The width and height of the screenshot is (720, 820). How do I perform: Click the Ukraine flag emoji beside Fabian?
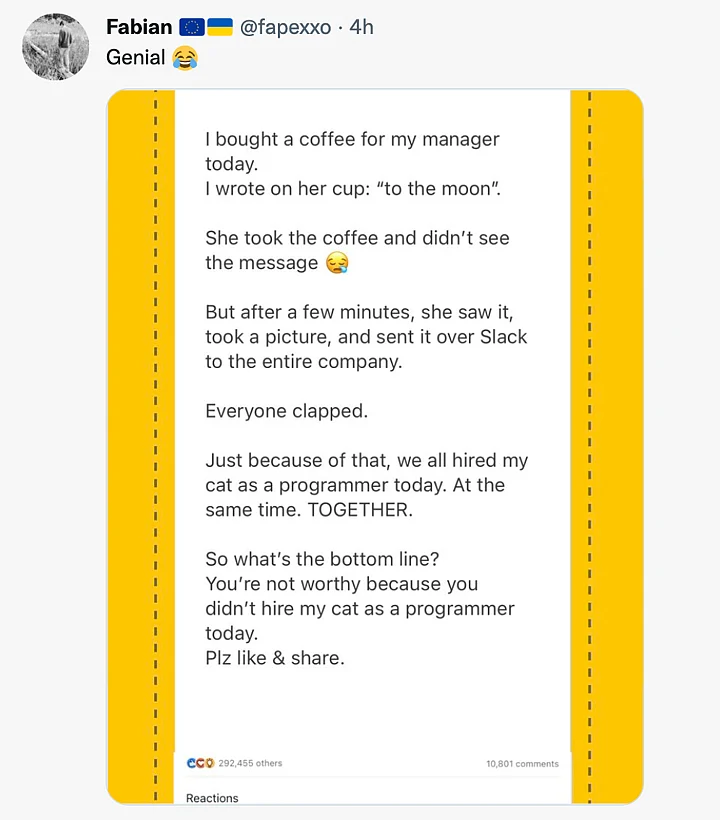point(220,27)
